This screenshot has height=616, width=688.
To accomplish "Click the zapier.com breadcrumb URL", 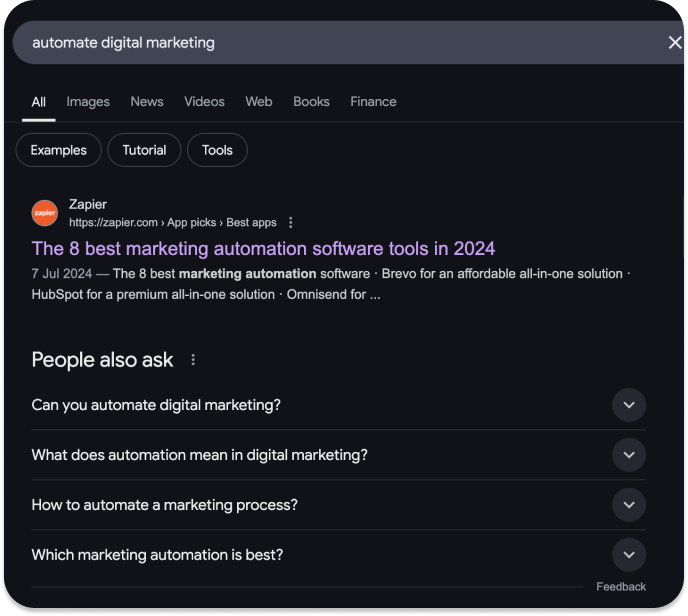I will coord(173,223).
